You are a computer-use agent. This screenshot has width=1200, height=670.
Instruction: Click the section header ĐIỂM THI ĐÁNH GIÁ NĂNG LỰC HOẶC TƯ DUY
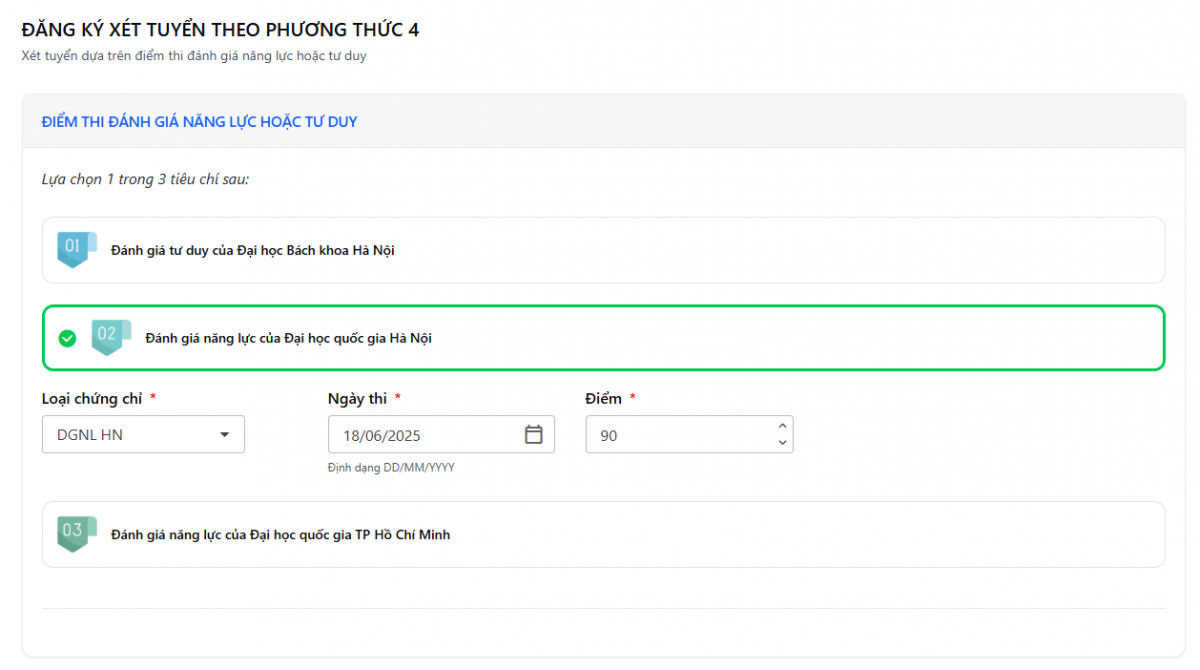click(x=200, y=122)
